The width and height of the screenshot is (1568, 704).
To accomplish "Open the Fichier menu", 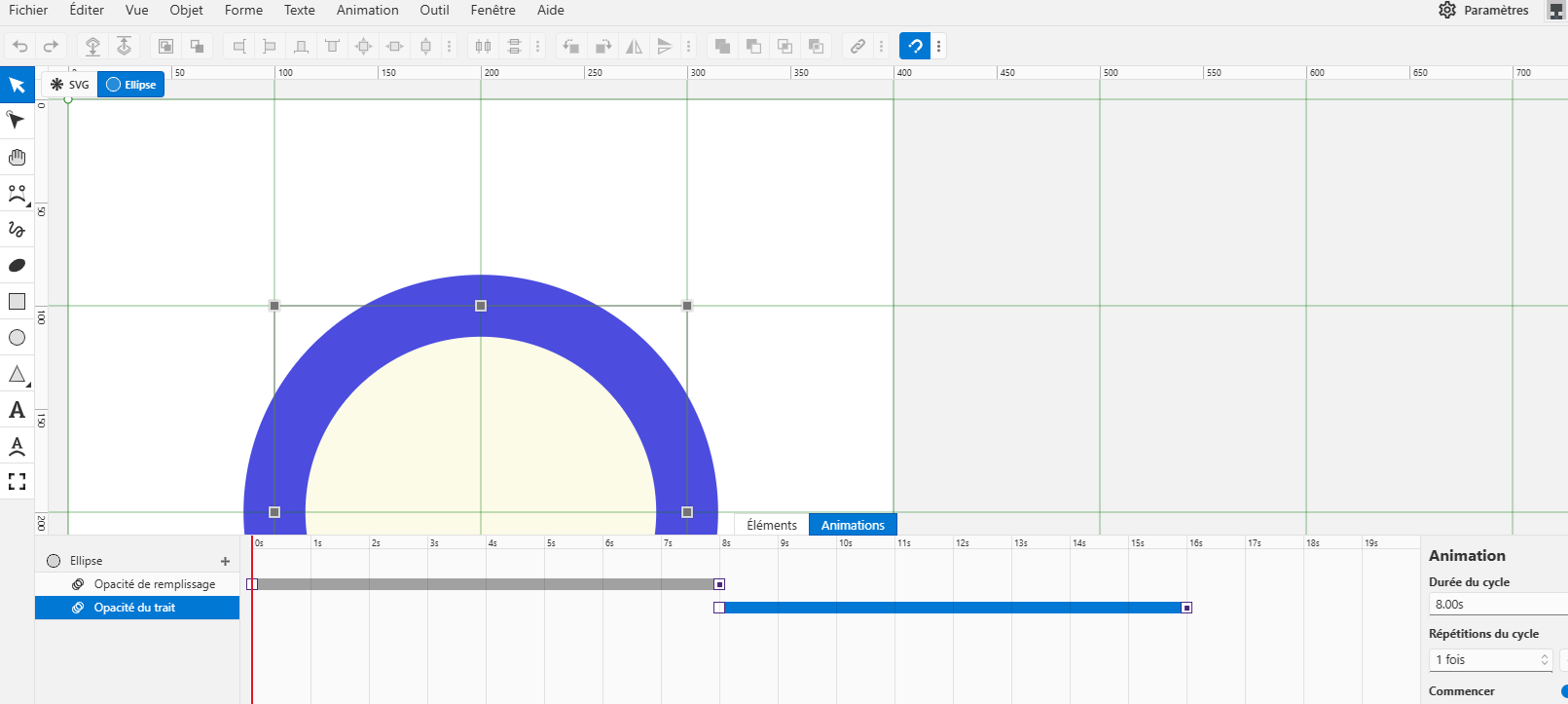I will [28, 10].
